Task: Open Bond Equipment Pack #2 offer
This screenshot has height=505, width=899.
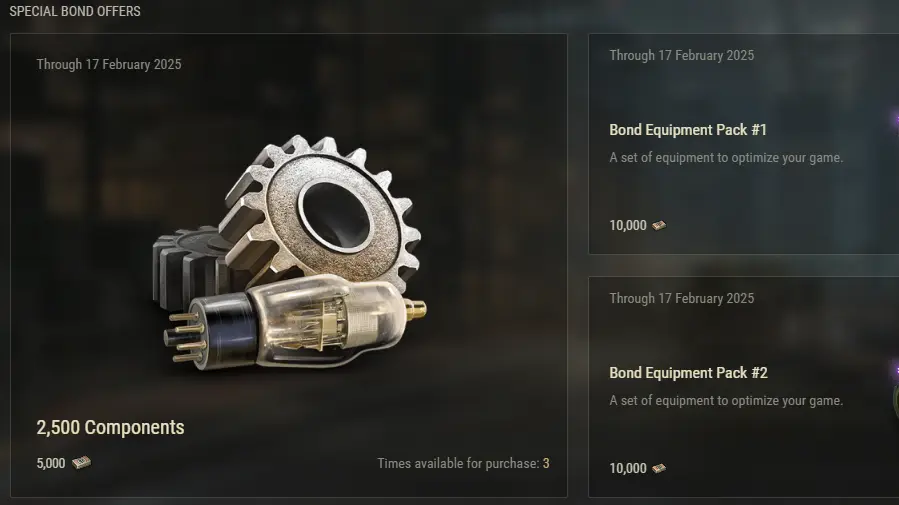Action: click(688, 373)
